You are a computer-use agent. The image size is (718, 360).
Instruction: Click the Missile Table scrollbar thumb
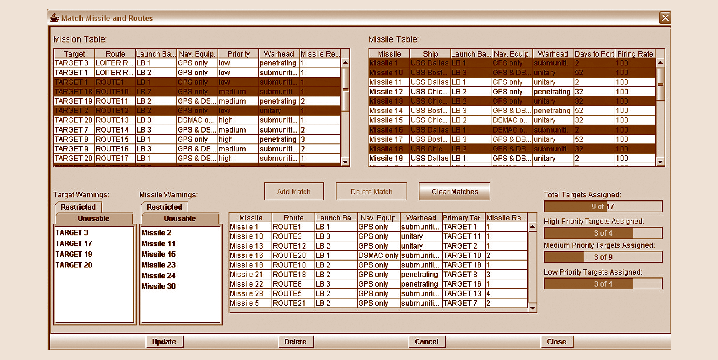(660, 84)
